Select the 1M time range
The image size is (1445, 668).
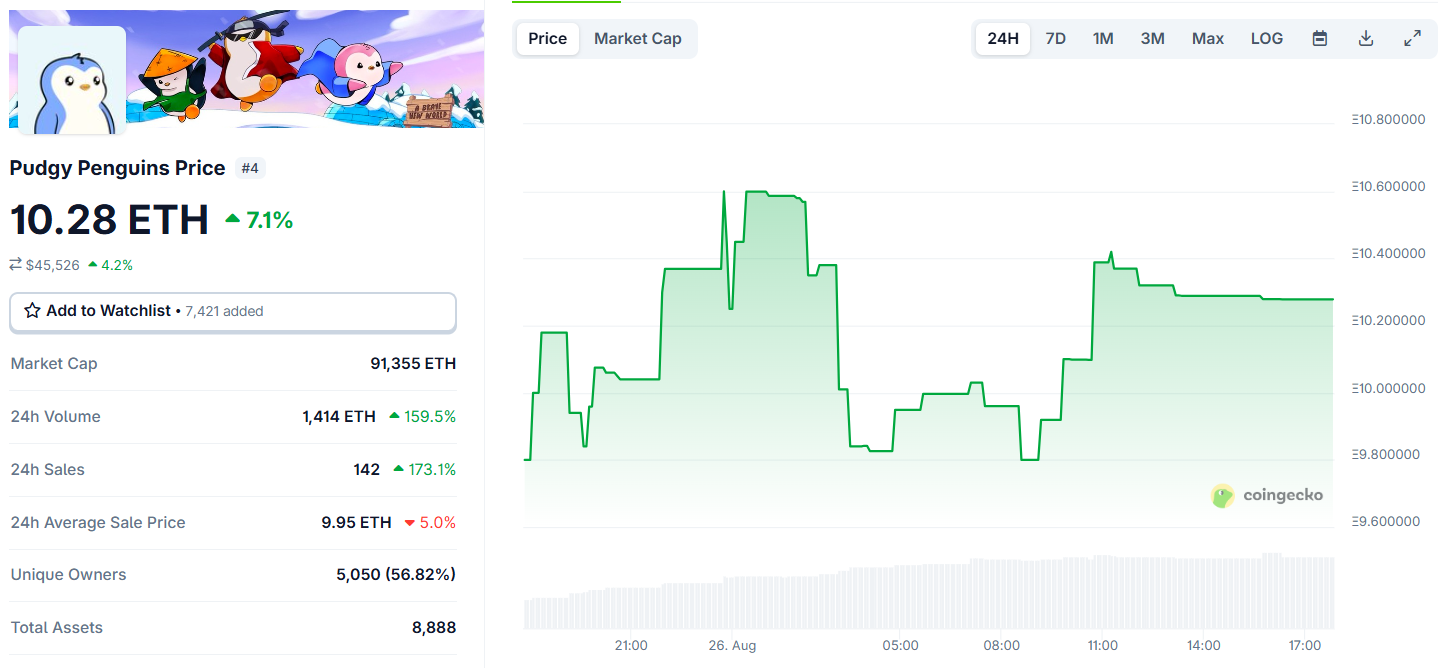pyautogui.click(x=1102, y=39)
